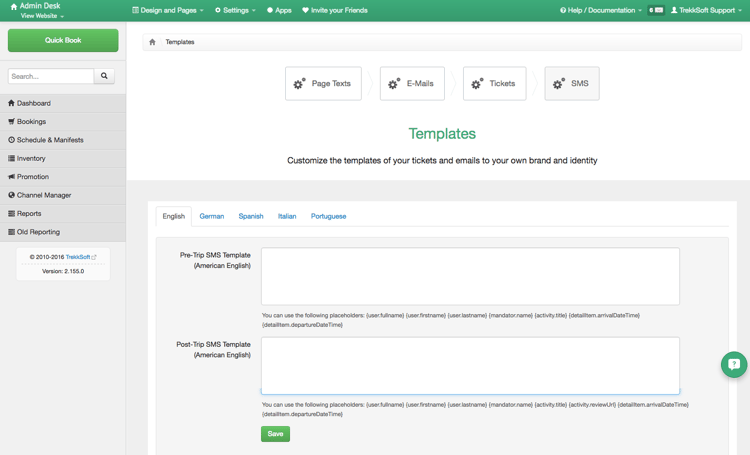This screenshot has width=750, height=455.
Task: Open the green help chat bubble
Action: [x=733, y=364]
